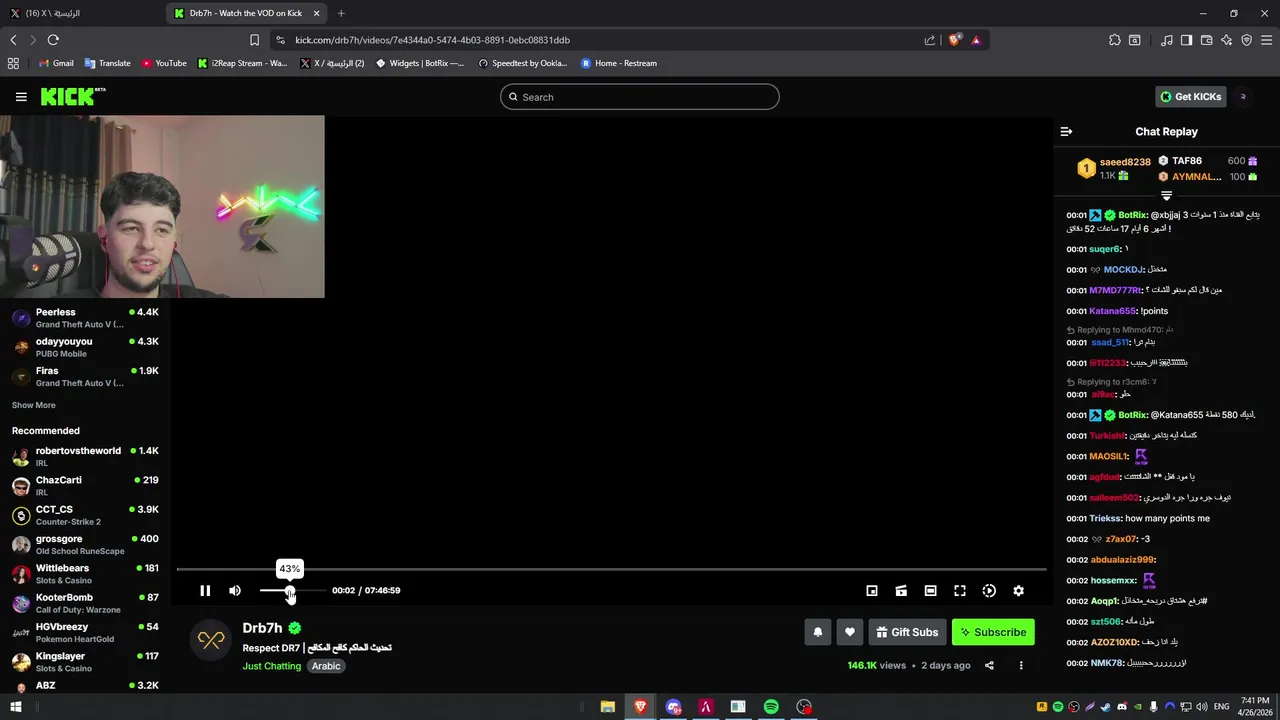Click the Get KICKs button

coord(1191,97)
